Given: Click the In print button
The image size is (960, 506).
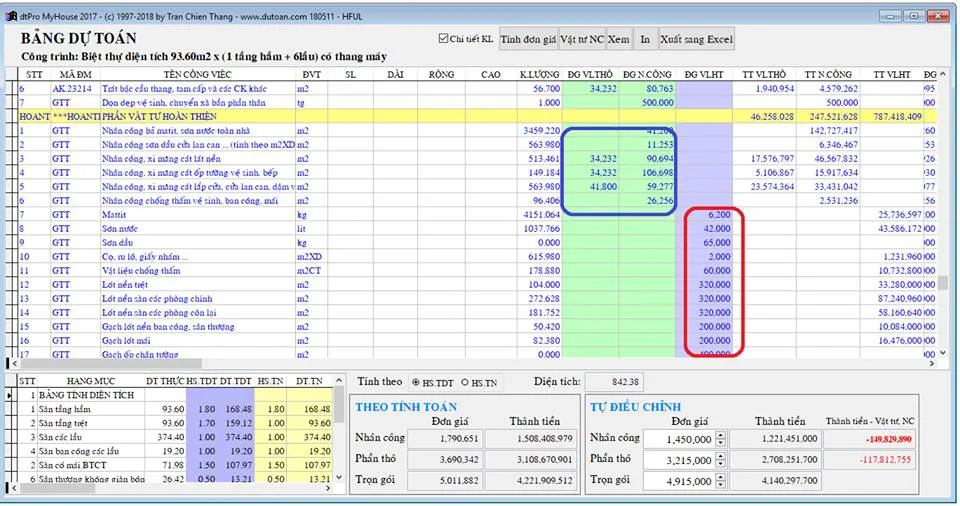Looking at the screenshot, I should 645,39.
